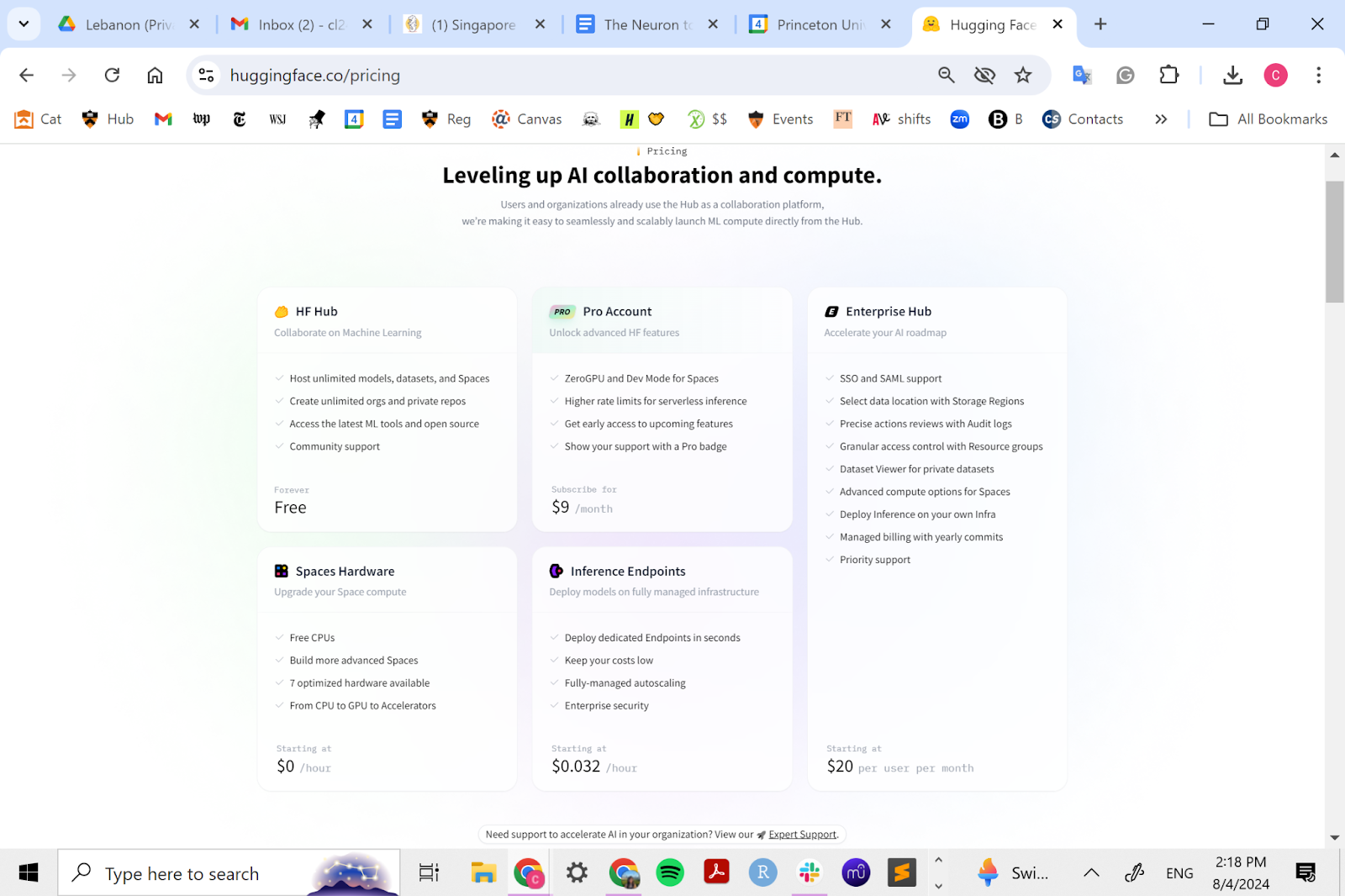This screenshot has width=1345, height=896.
Task: Launch Spotify from the taskbar
Action: click(x=670, y=873)
